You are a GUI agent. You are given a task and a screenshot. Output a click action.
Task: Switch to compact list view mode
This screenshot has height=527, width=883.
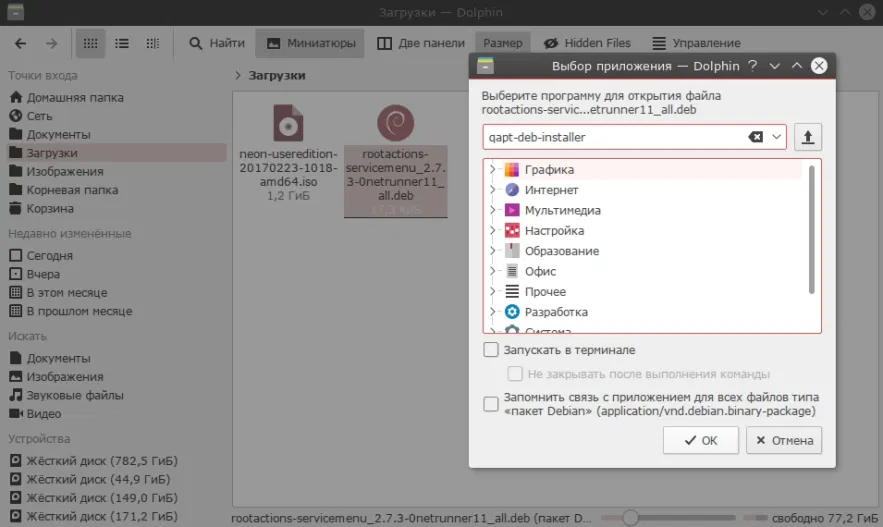[122, 43]
